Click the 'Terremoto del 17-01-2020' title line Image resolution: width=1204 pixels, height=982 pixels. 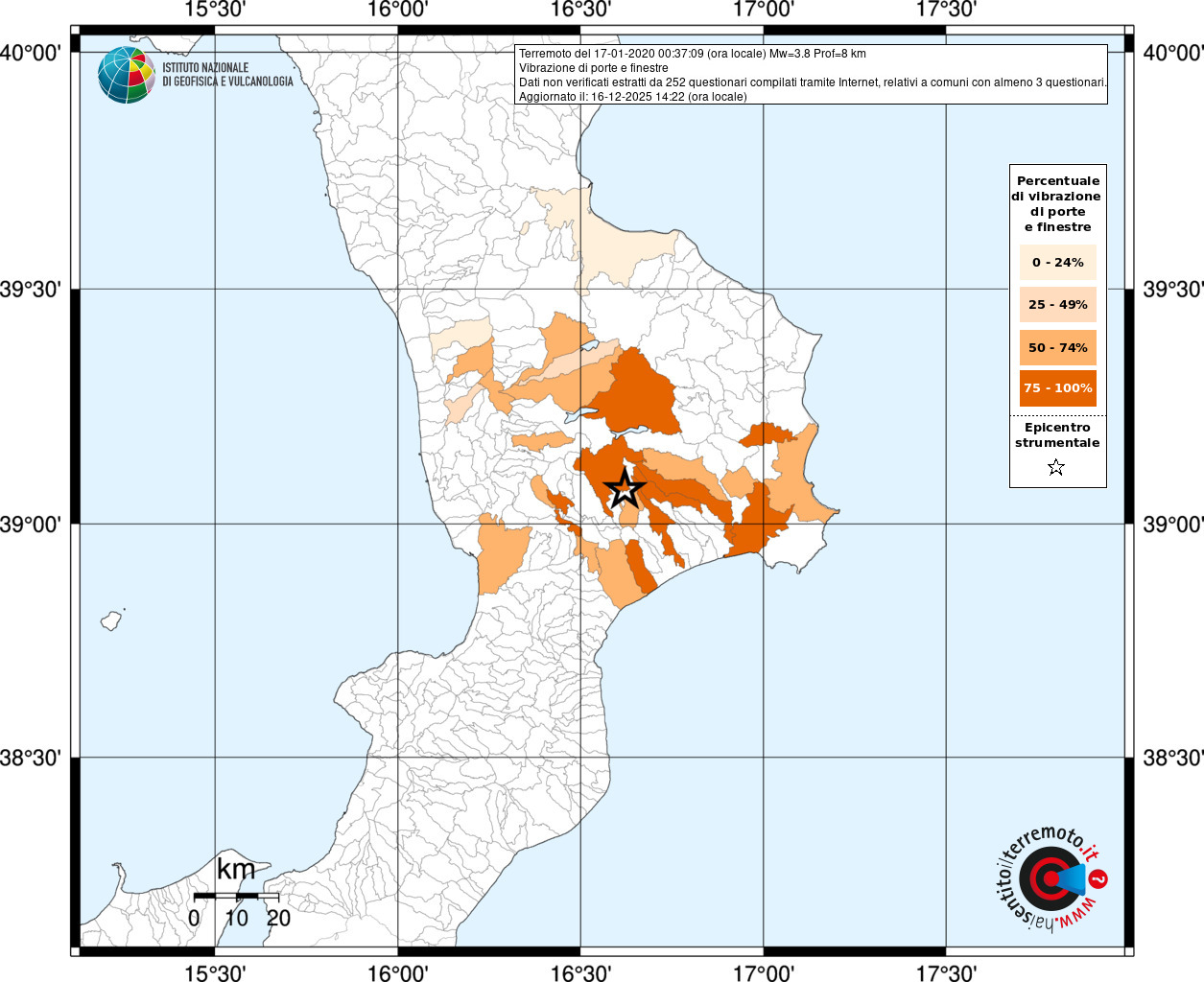click(x=693, y=54)
